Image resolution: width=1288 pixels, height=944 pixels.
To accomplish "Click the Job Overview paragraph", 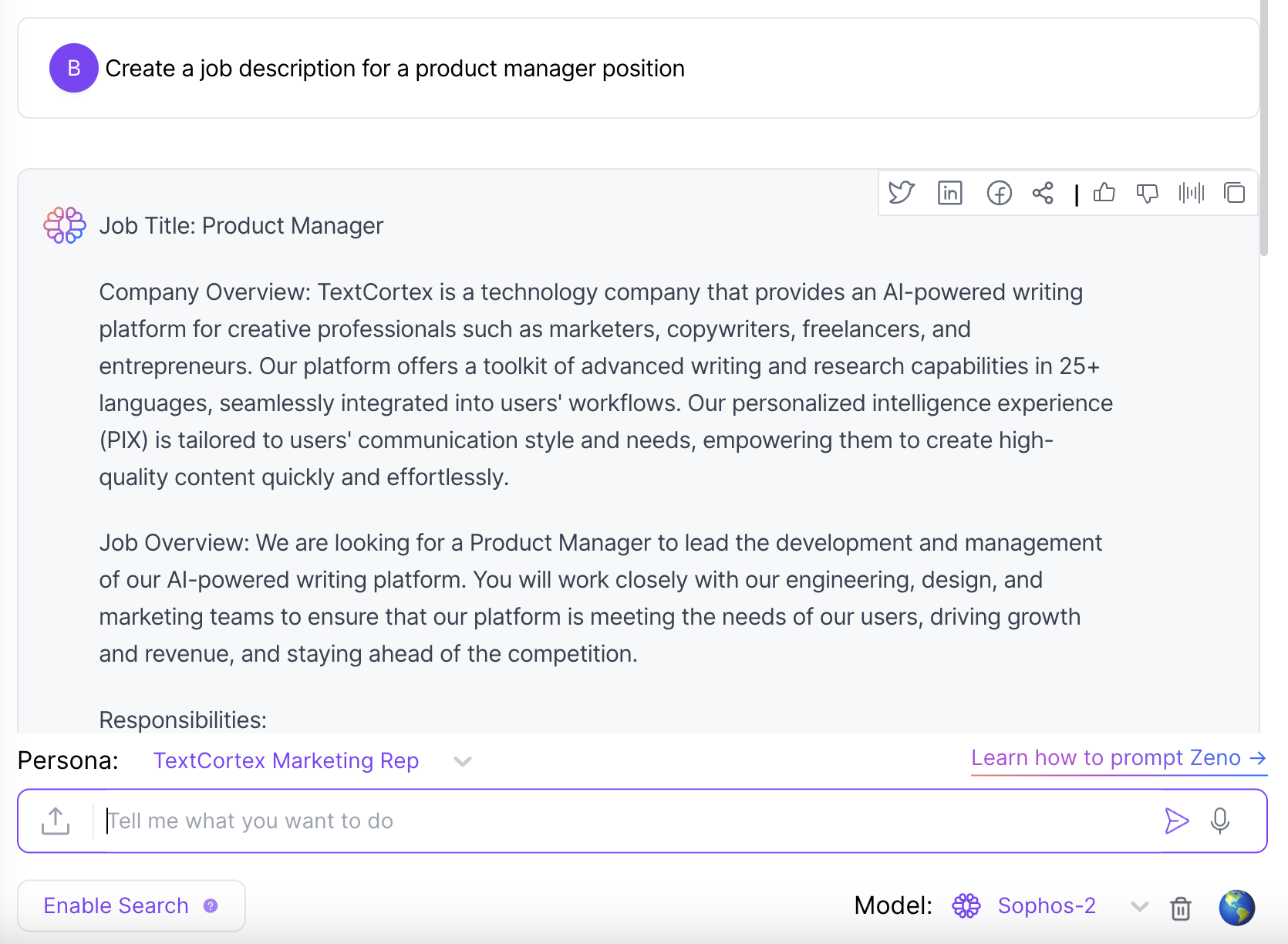I will [x=601, y=598].
